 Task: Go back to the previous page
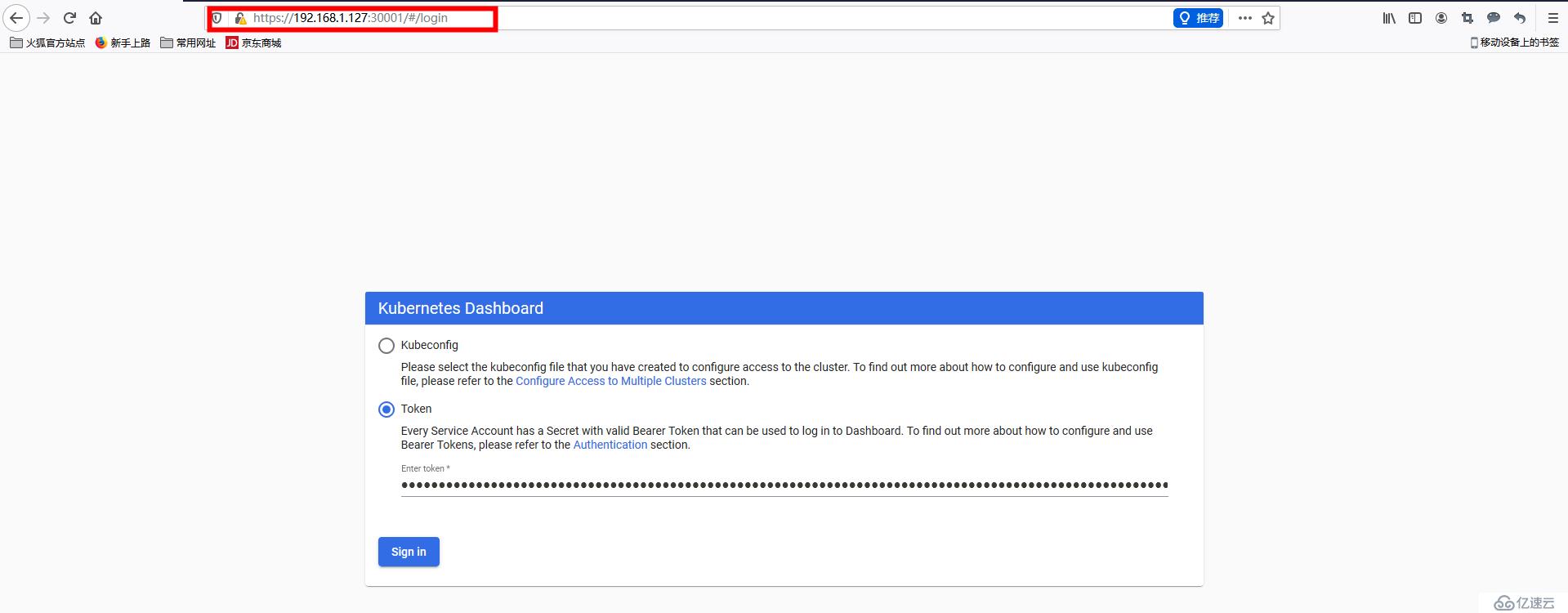[x=16, y=18]
